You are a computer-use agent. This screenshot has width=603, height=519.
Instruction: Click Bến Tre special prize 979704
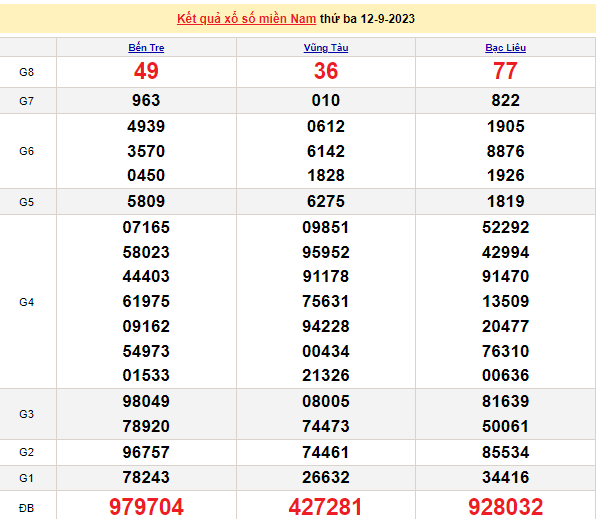pos(146,506)
